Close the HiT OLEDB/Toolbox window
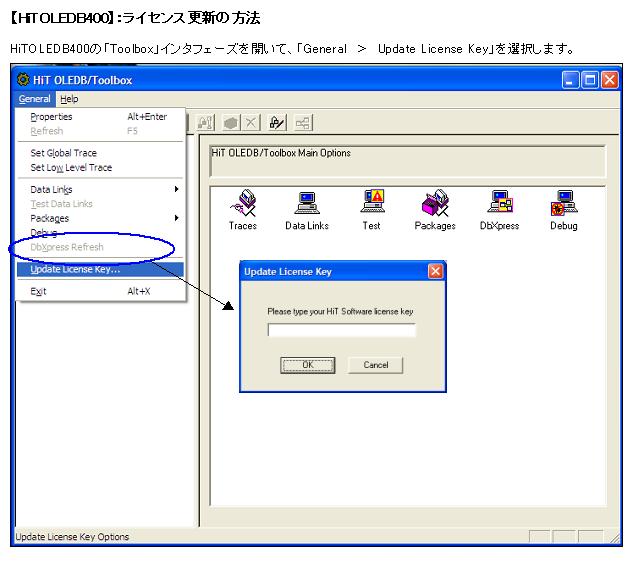This screenshot has height=562, width=636. click(610, 80)
